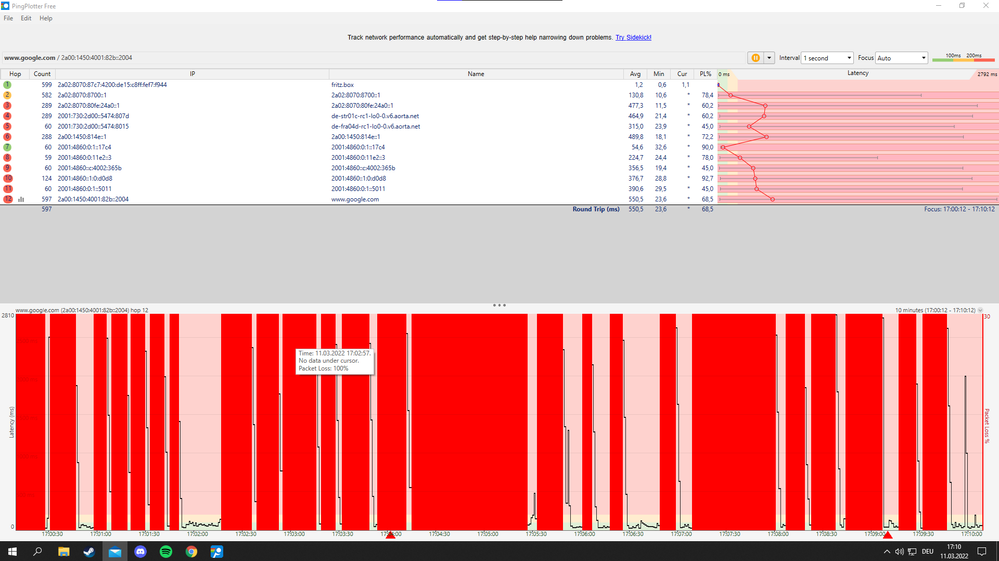Select hop 12 red circle icon

pyautogui.click(x=7, y=199)
